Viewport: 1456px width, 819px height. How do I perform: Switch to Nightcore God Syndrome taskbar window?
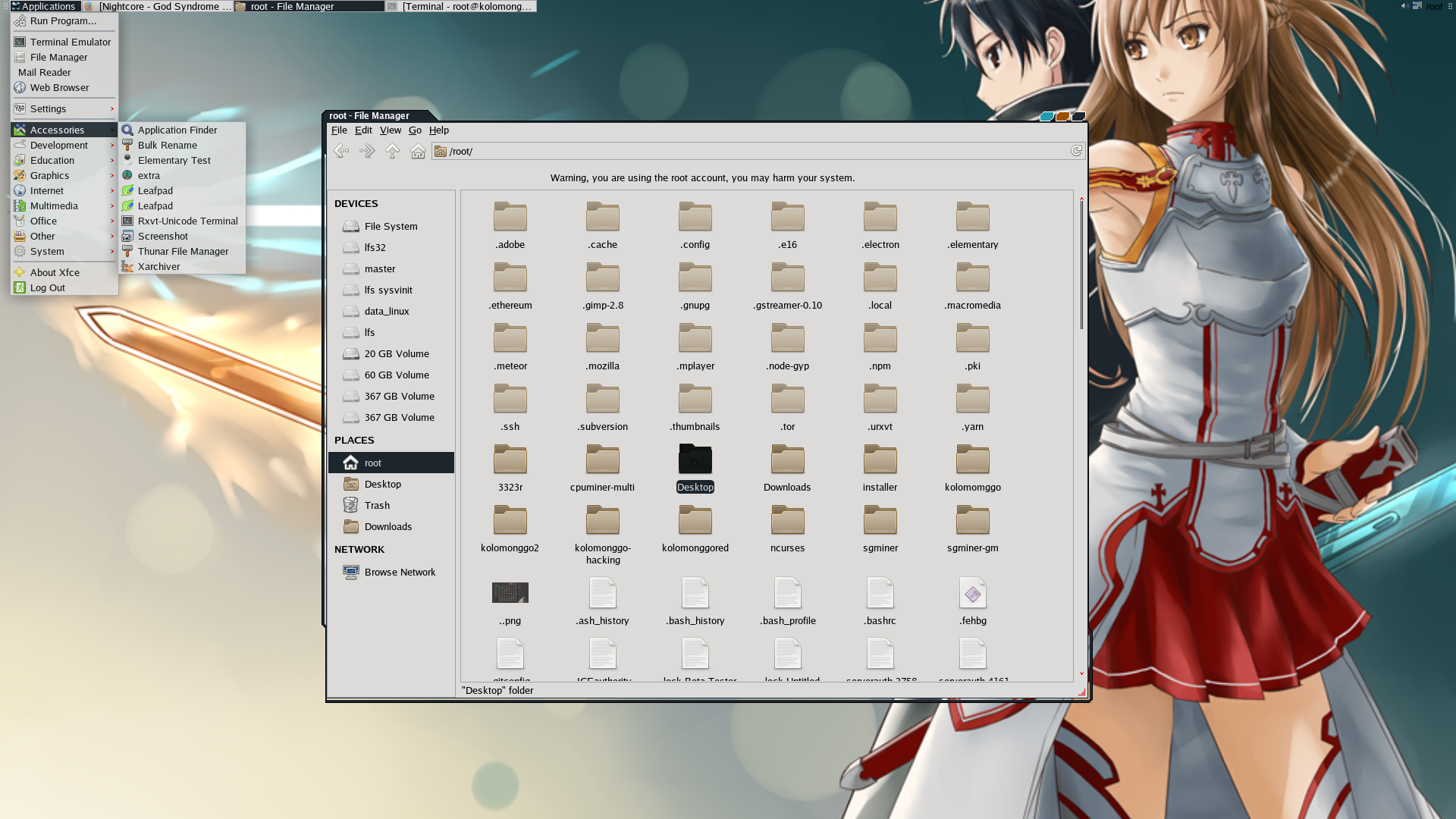pos(158,6)
